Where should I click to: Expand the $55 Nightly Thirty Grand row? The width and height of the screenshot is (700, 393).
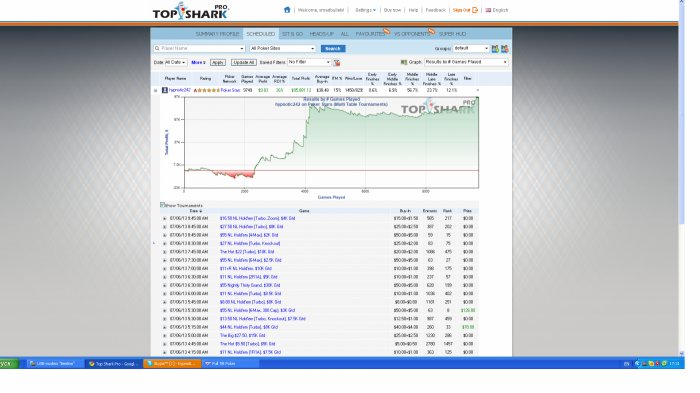(x=164, y=285)
